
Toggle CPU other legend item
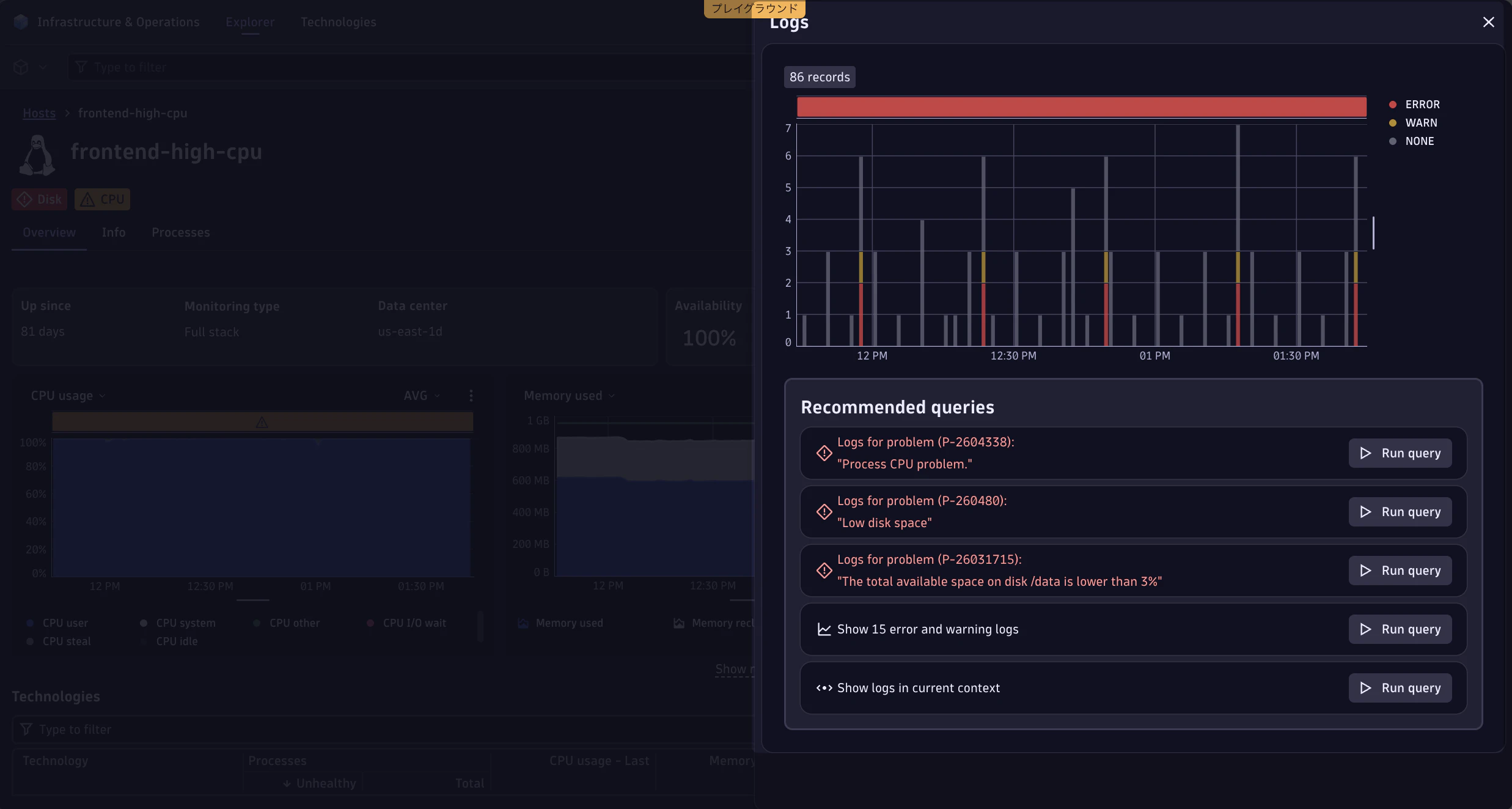click(x=287, y=623)
